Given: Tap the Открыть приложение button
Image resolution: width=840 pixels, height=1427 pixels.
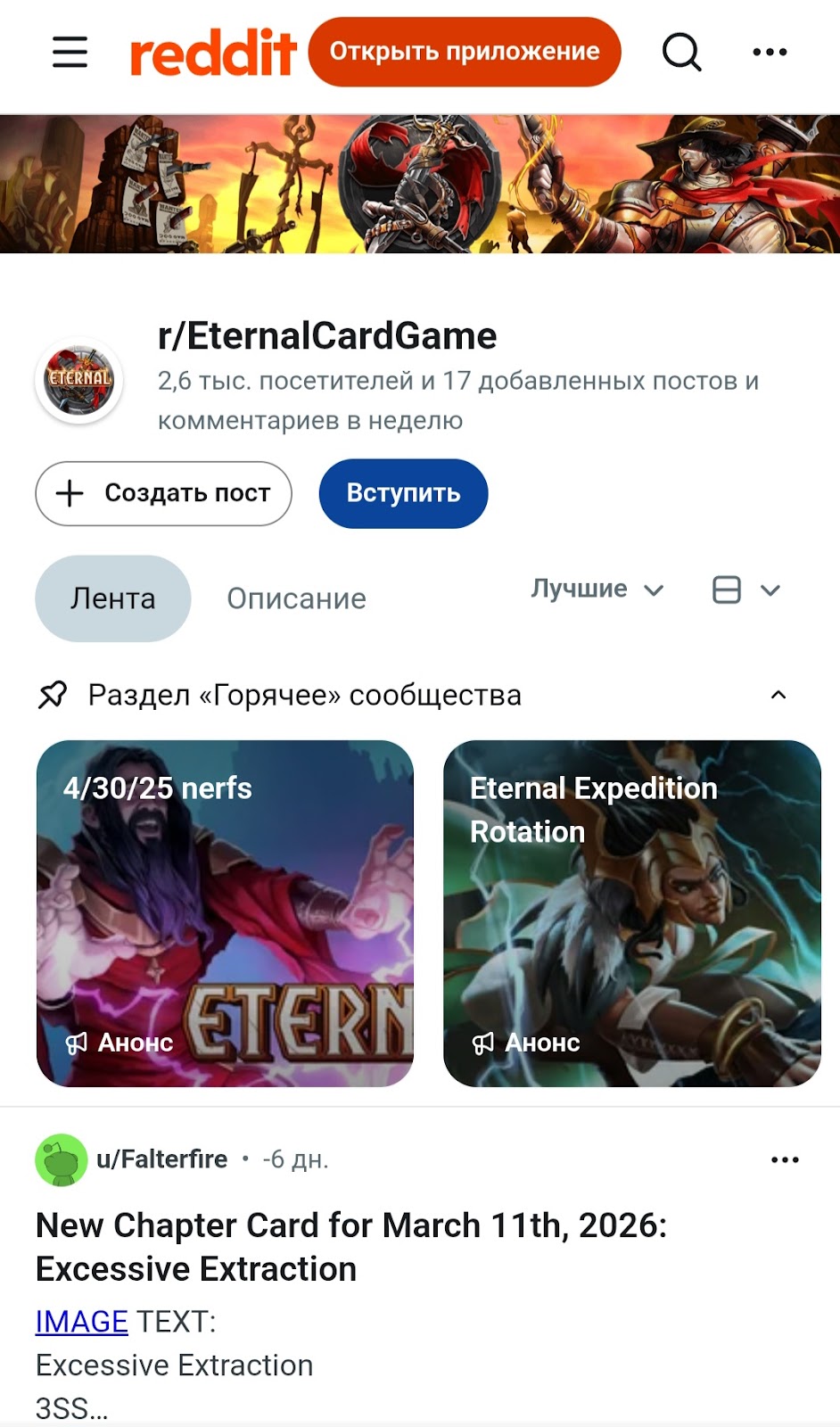Looking at the screenshot, I should pyautogui.click(x=465, y=52).
